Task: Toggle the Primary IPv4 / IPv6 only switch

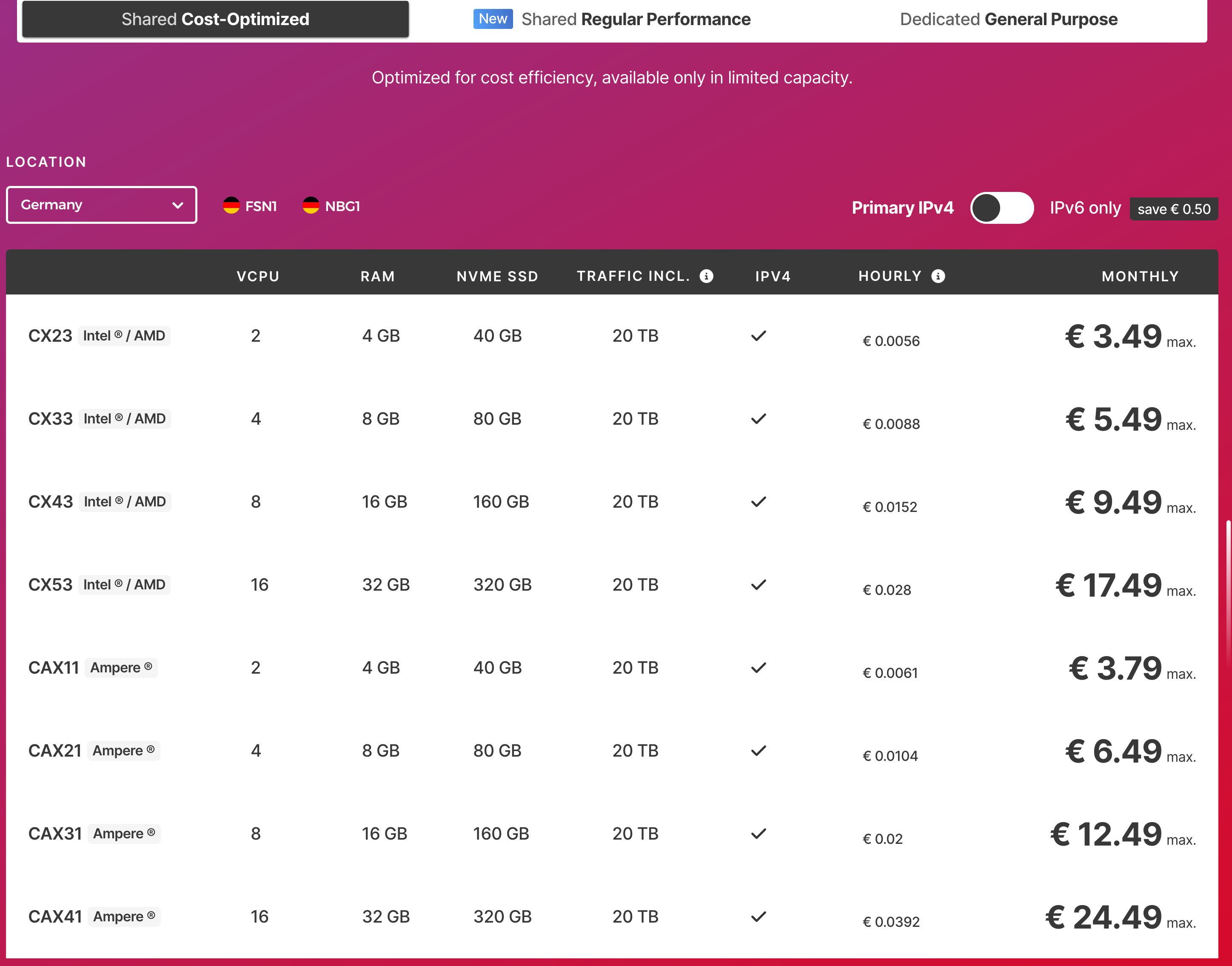Action: click(1002, 208)
